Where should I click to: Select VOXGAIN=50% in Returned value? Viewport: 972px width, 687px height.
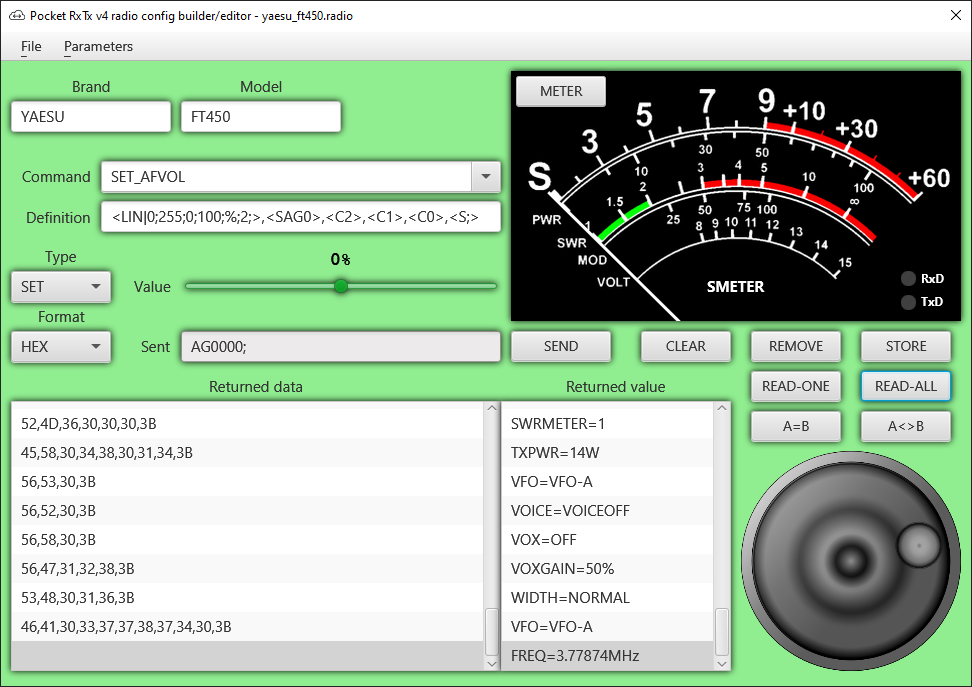608,569
